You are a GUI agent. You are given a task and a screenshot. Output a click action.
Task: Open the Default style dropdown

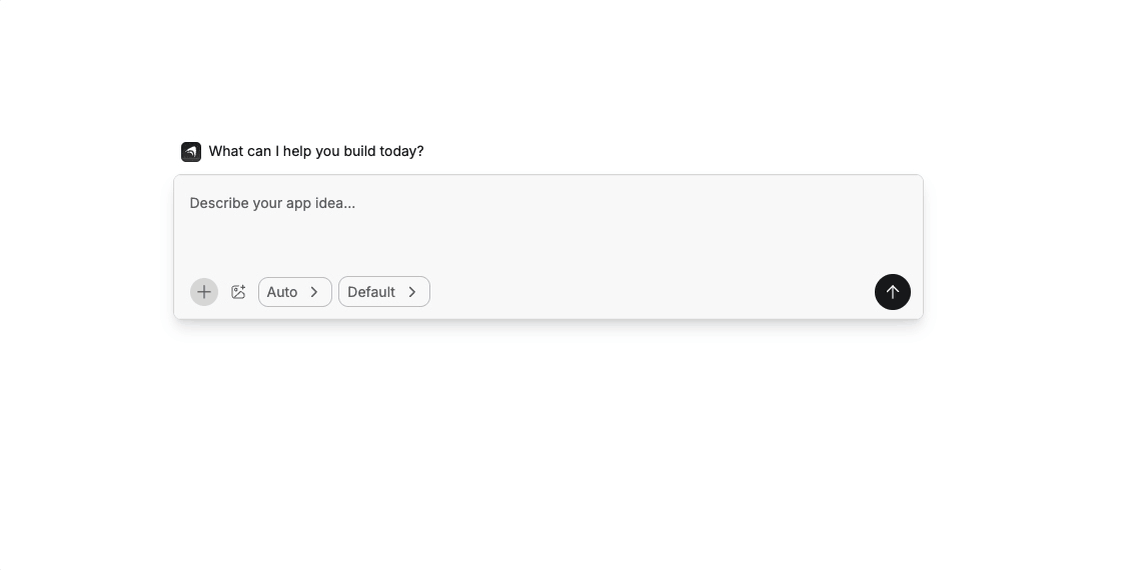tap(384, 292)
